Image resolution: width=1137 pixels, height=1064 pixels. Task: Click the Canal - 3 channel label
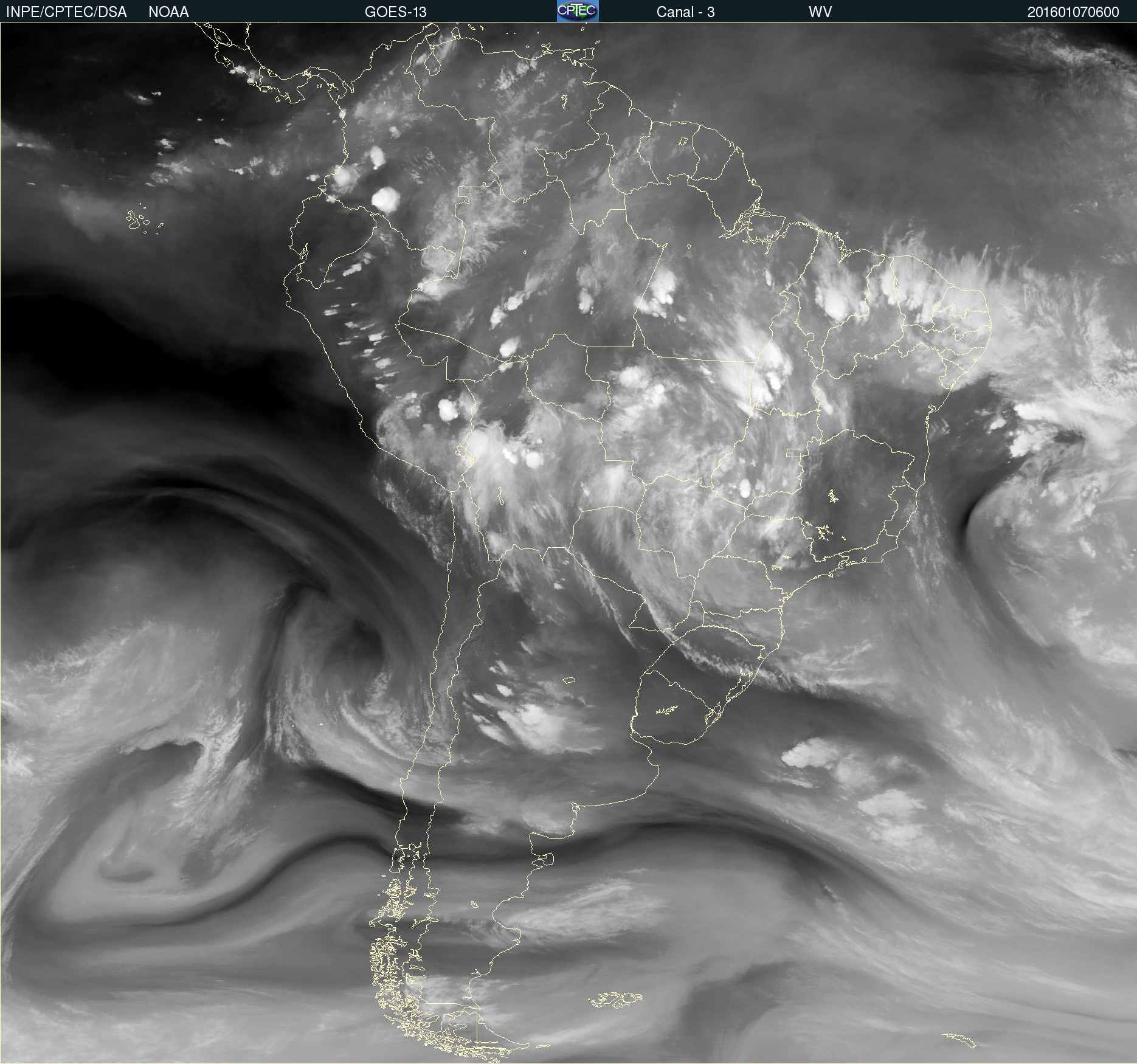685,12
